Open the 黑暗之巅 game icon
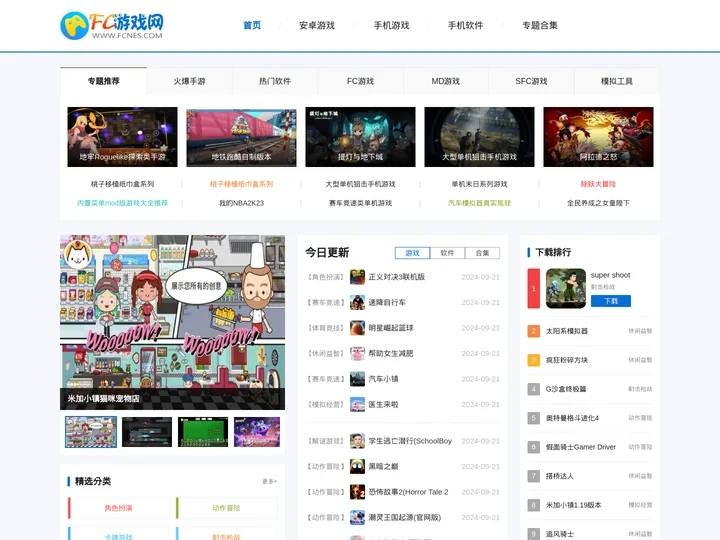The width and height of the screenshot is (720, 540). 357,467
